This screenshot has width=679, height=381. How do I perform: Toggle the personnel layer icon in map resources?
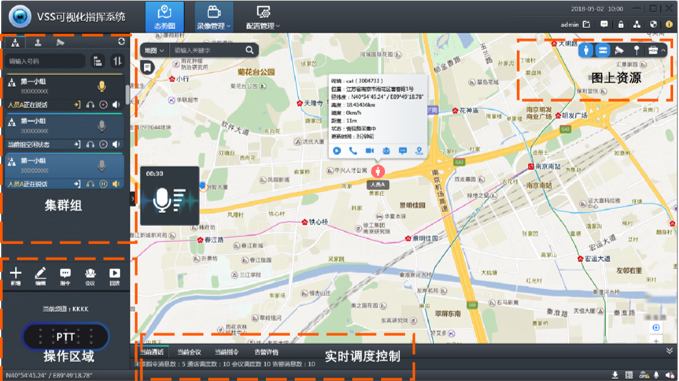point(586,50)
